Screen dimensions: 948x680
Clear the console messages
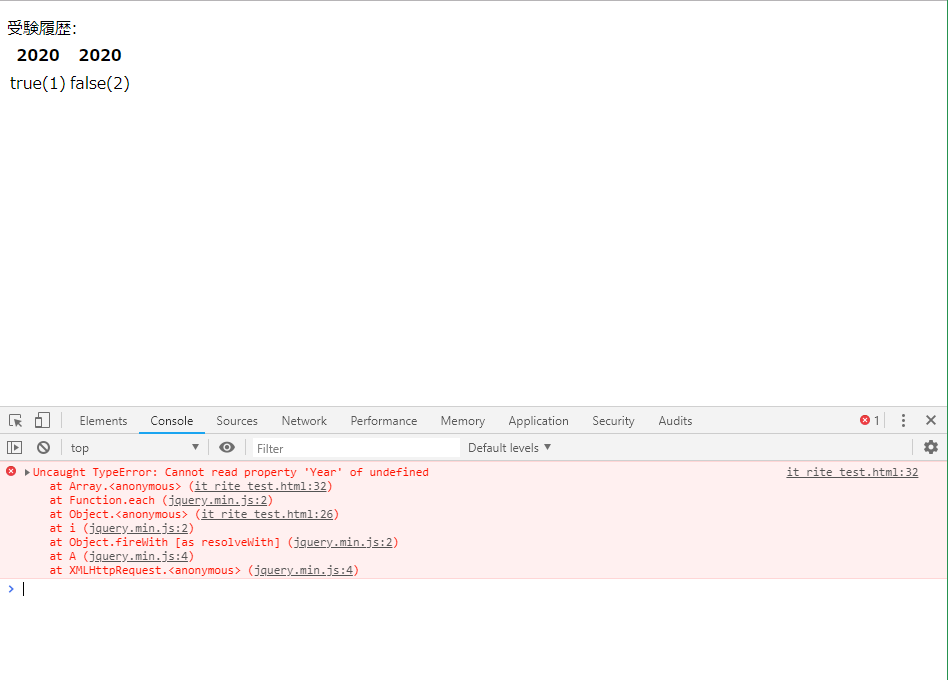(x=43, y=447)
